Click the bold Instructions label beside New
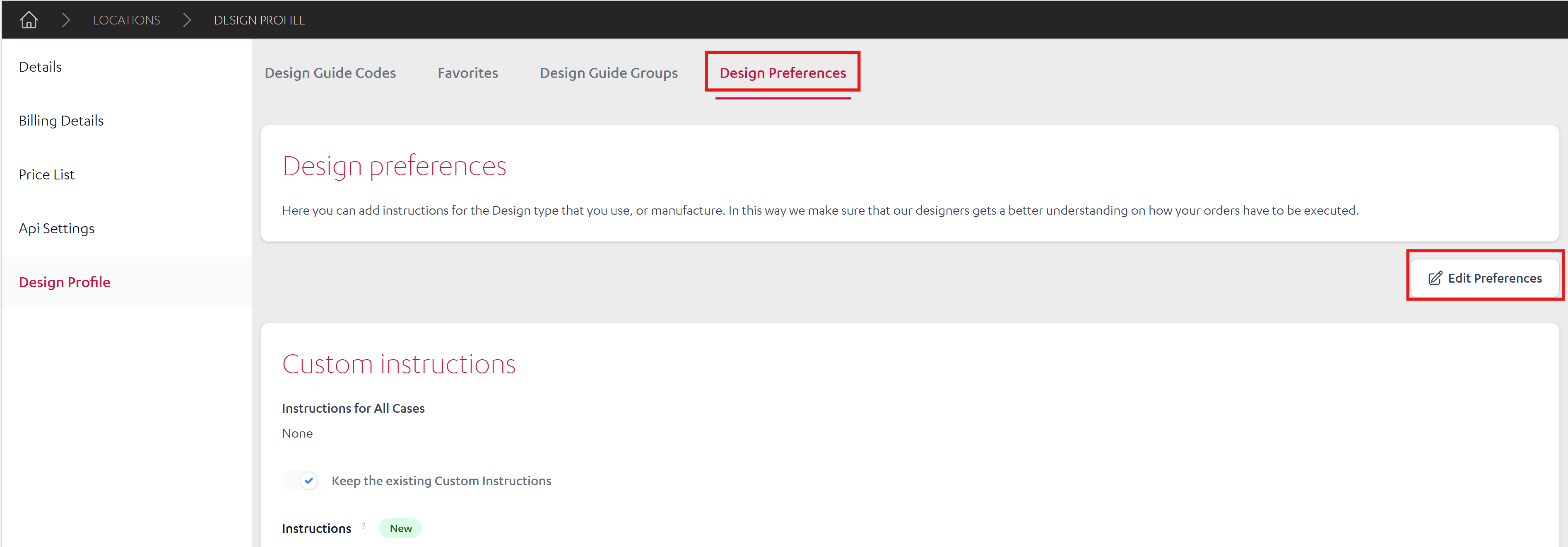The width and height of the screenshot is (1568, 547). click(316, 529)
